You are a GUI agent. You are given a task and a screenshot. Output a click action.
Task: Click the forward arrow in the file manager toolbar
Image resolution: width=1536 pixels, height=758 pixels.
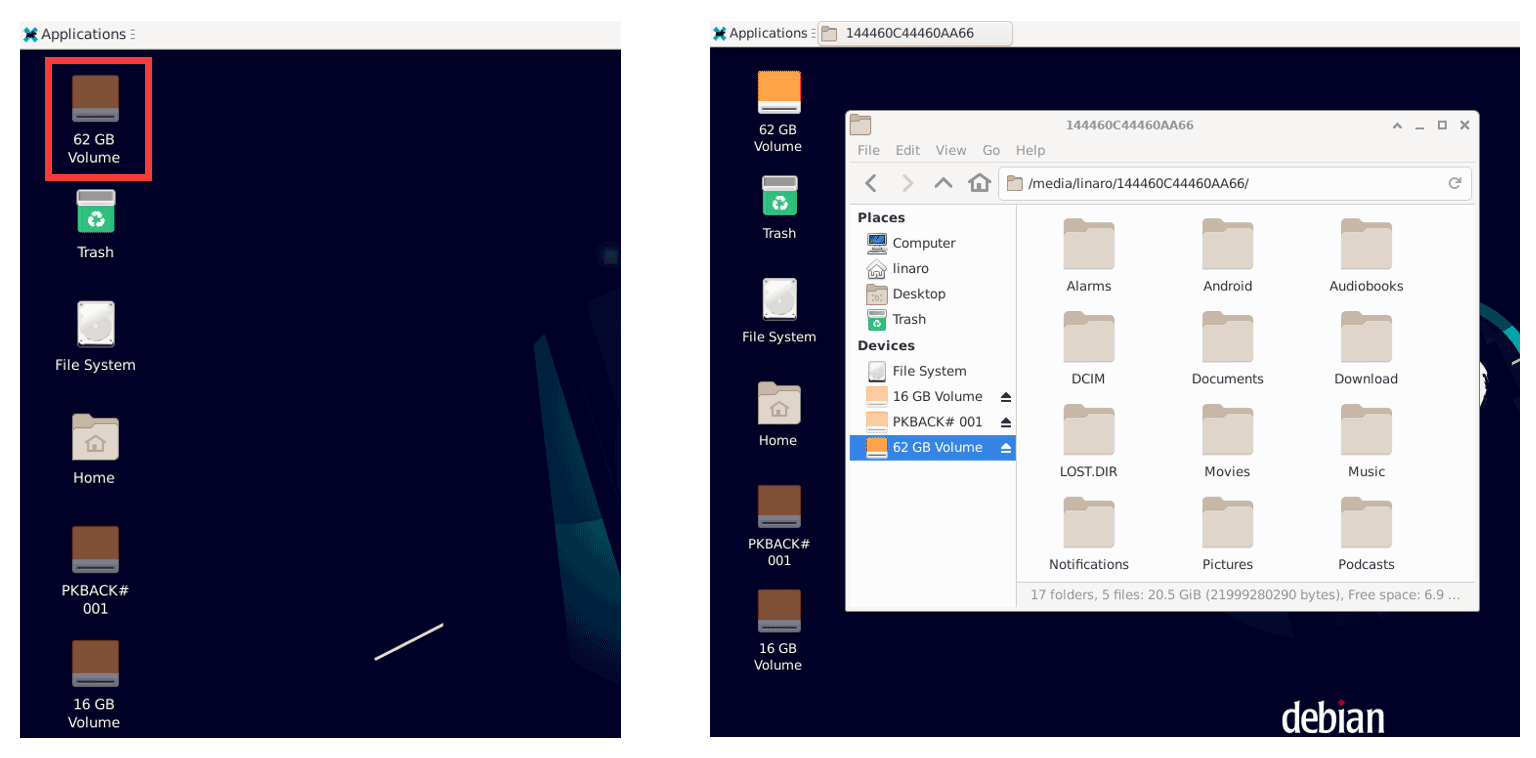907,183
